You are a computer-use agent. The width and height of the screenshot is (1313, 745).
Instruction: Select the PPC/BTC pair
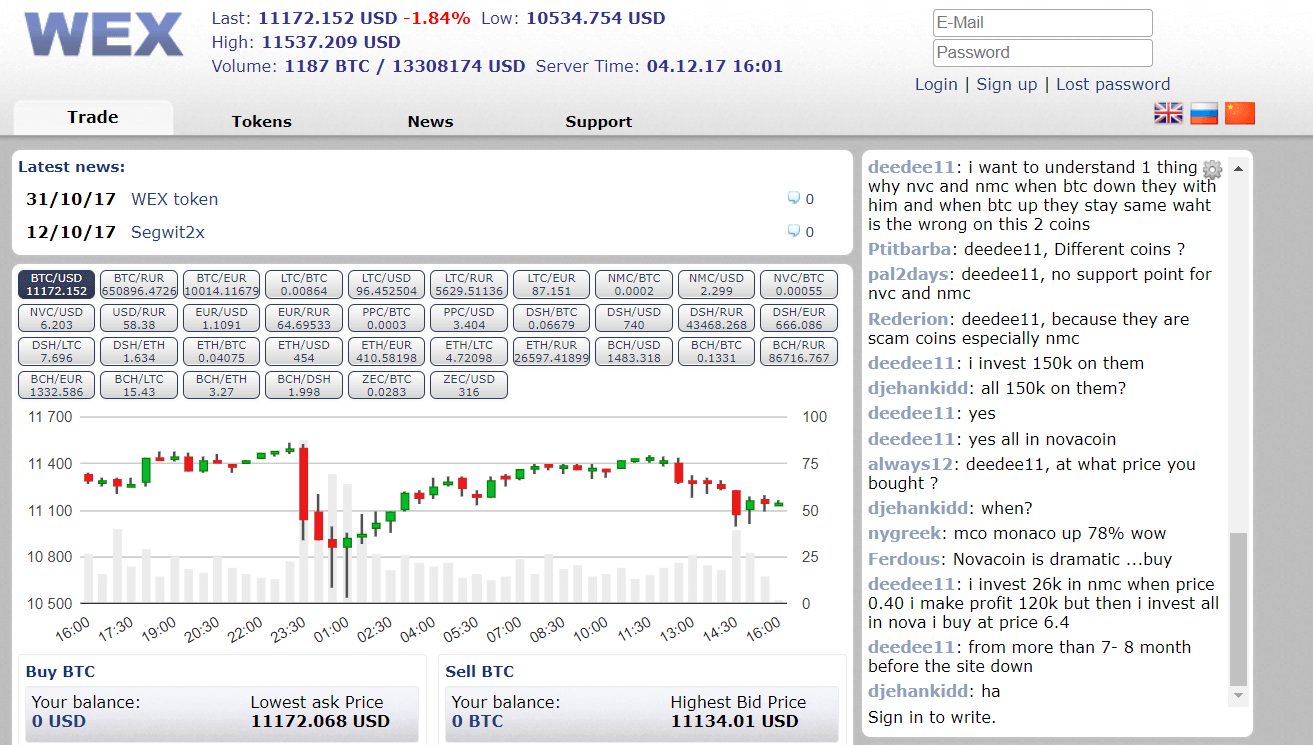pyautogui.click(x=386, y=318)
